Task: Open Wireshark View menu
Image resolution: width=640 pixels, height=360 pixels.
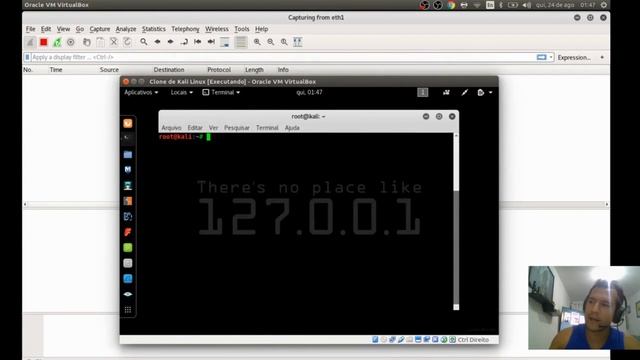Action: tap(63, 29)
